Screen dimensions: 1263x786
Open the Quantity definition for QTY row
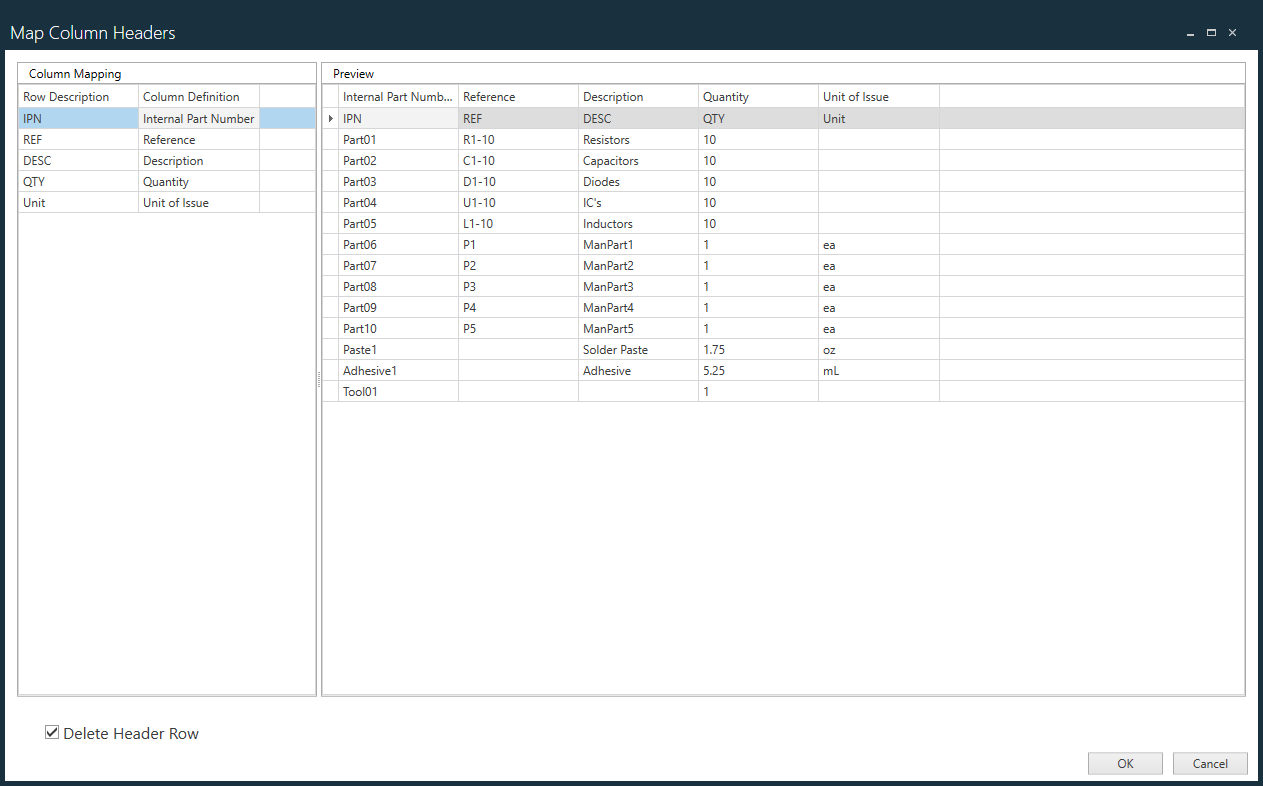[198, 181]
